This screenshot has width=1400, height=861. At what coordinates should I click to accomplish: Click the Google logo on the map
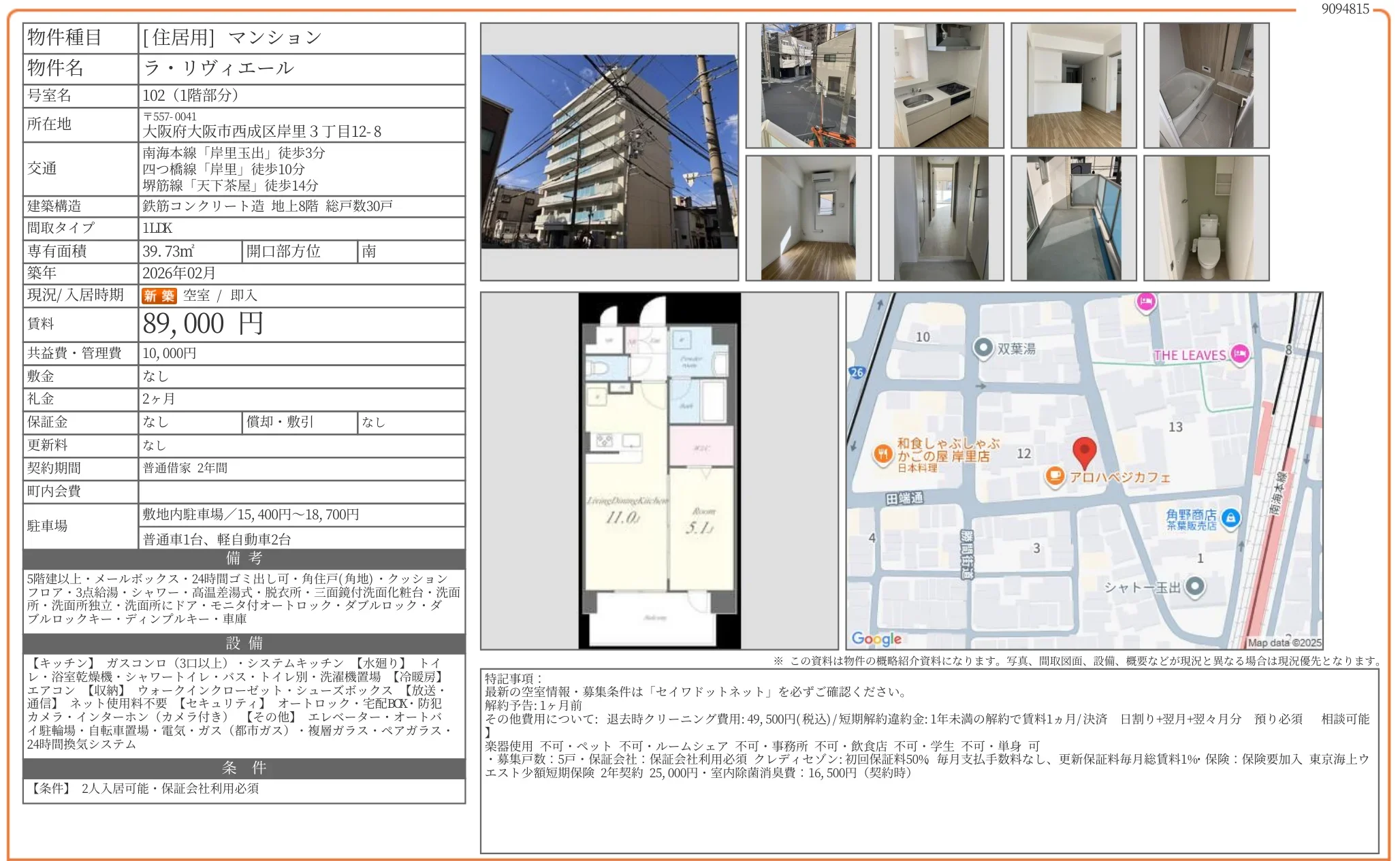click(x=876, y=638)
